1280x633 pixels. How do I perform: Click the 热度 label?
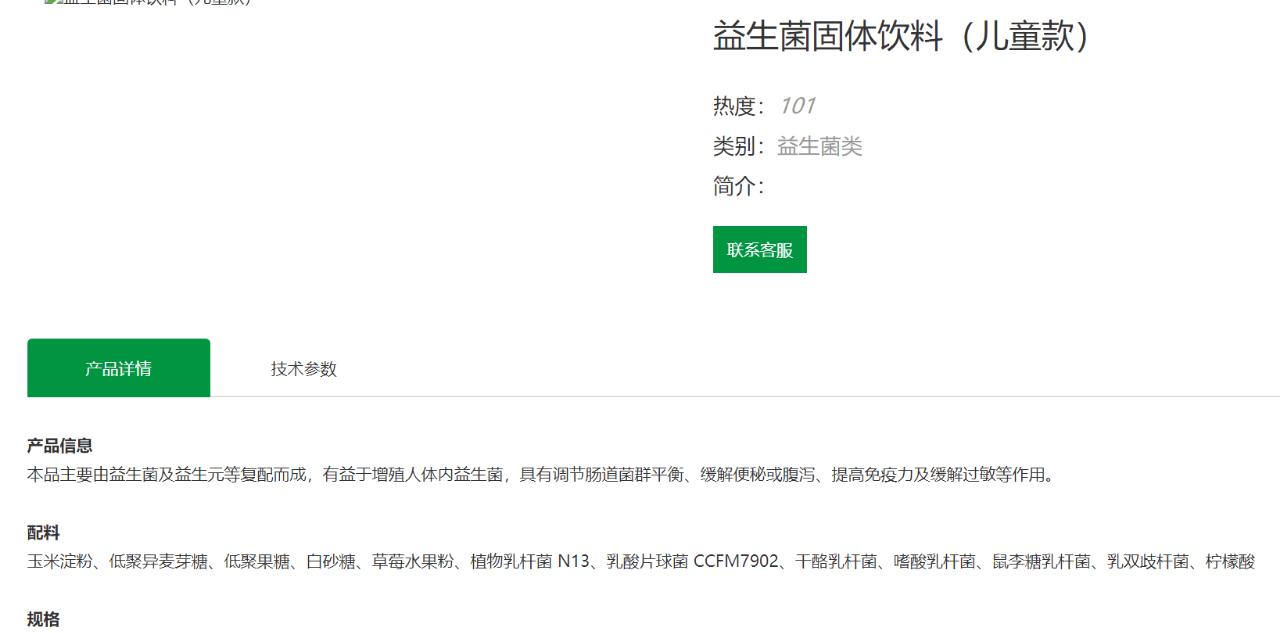coord(736,106)
